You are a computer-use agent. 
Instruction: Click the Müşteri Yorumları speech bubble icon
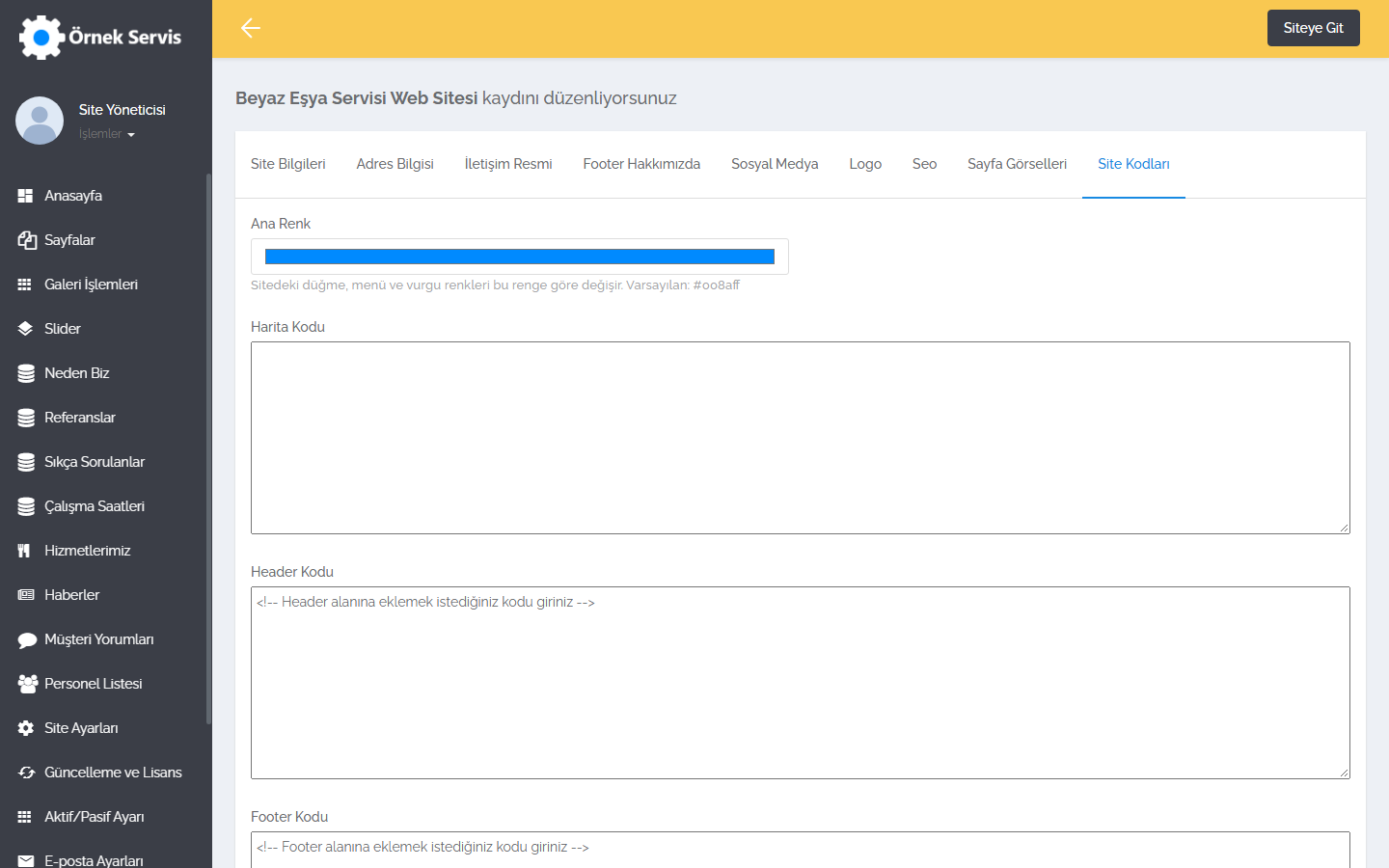[27, 639]
